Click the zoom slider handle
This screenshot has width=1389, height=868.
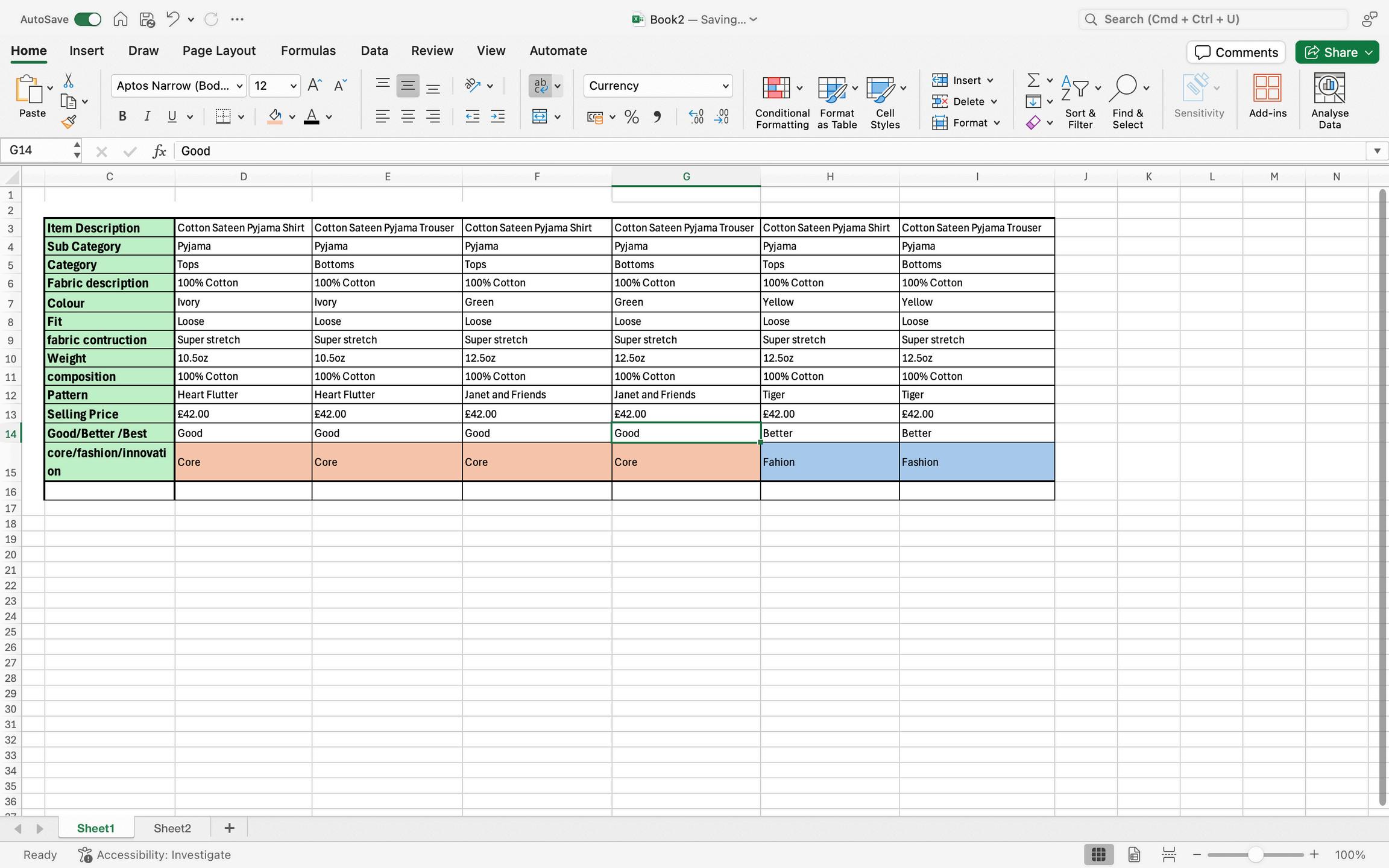tap(1255, 855)
